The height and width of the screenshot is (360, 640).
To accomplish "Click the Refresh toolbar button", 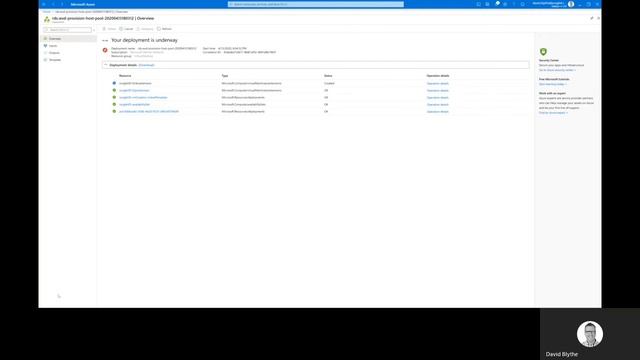I will point(164,29).
